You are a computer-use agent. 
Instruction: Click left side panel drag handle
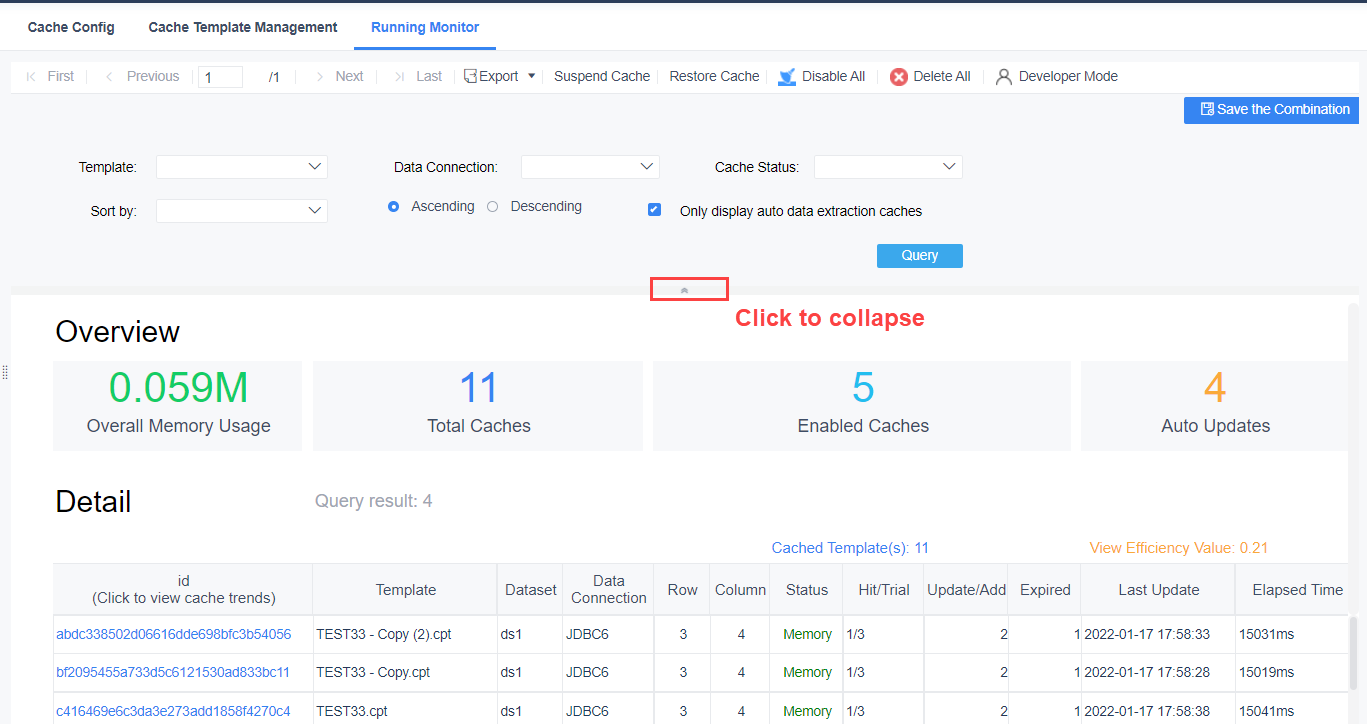point(5,372)
